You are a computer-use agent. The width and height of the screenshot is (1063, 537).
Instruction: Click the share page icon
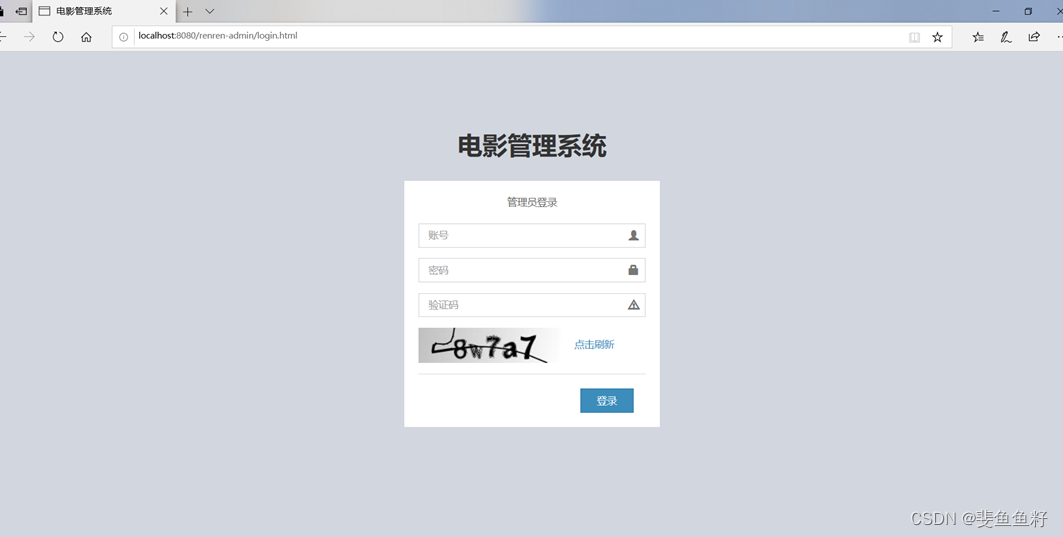(1034, 37)
